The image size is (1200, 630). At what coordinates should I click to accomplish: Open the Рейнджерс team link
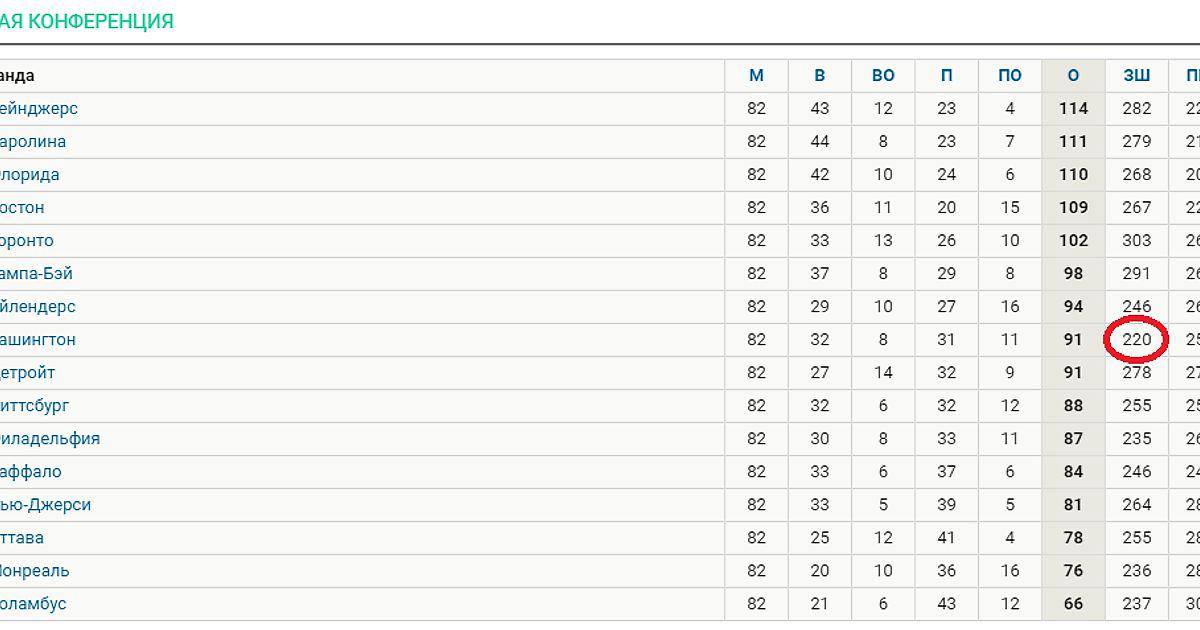coord(39,108)
